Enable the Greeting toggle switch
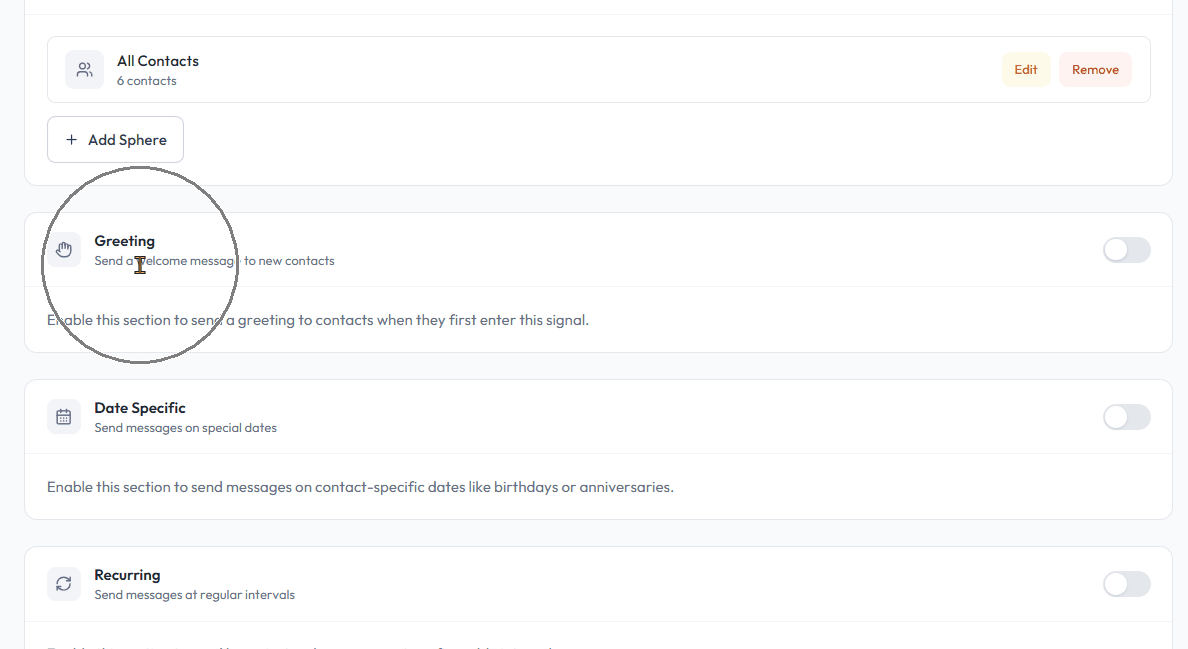The height and width of the screenshot is (649, 1188). [x=1126, y=250]
